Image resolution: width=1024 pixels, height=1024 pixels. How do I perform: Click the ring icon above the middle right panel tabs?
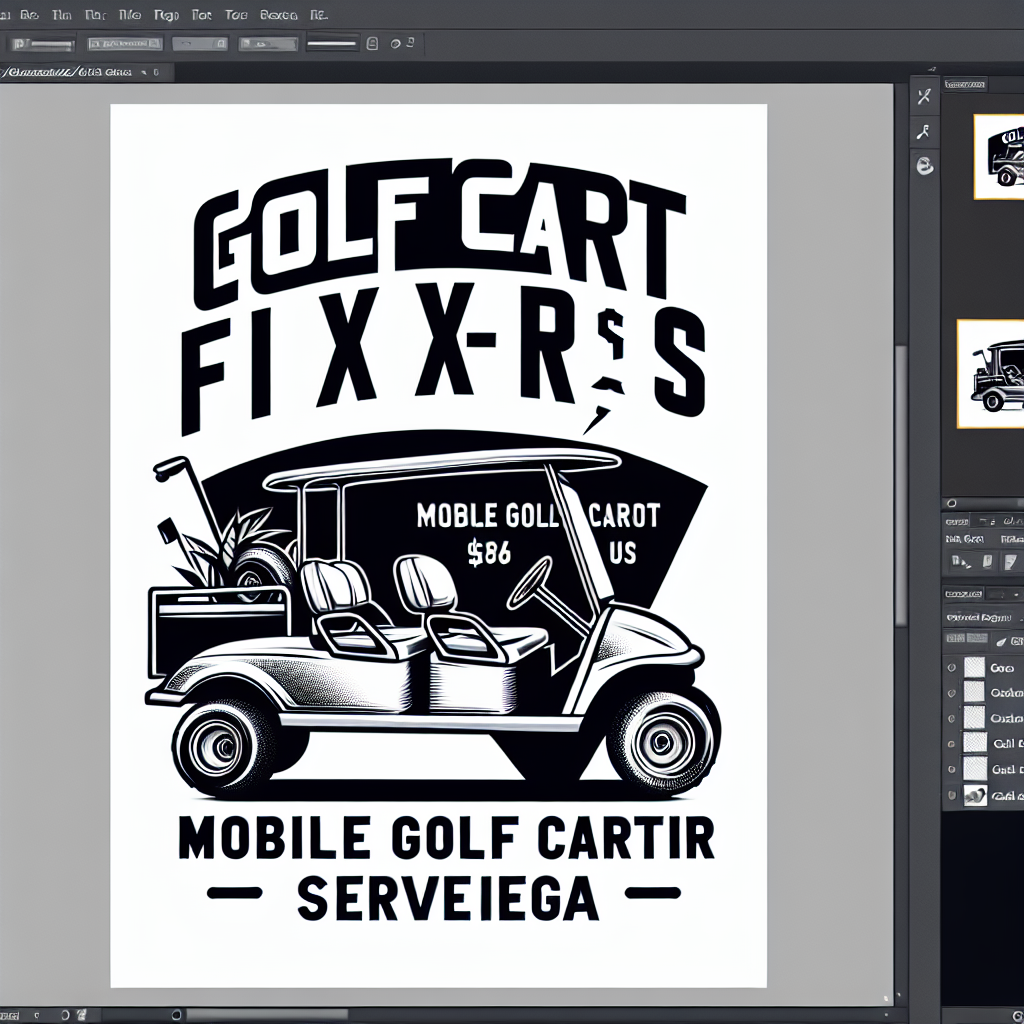tap(952, 504)
